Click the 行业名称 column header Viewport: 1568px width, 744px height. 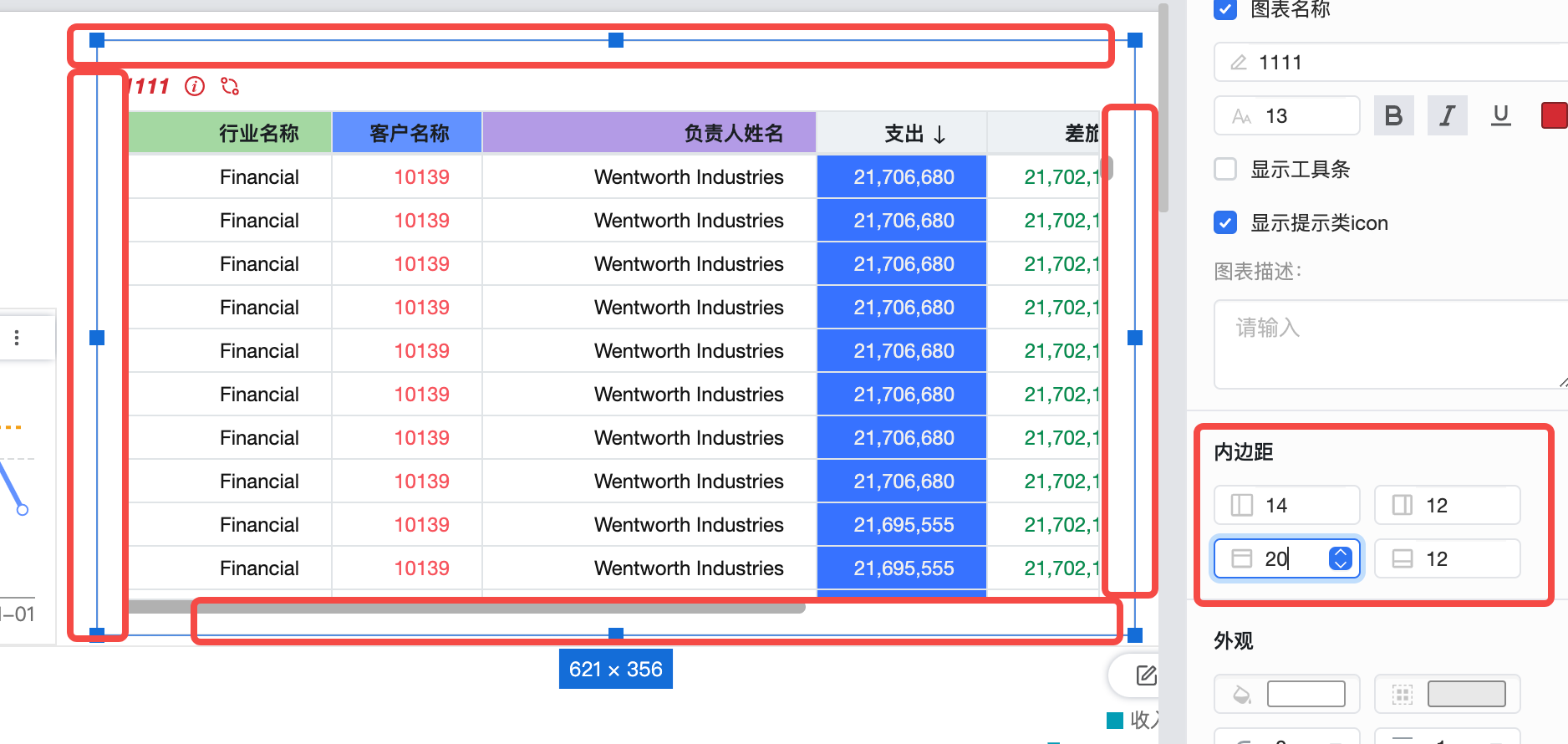tap(230, 133)
